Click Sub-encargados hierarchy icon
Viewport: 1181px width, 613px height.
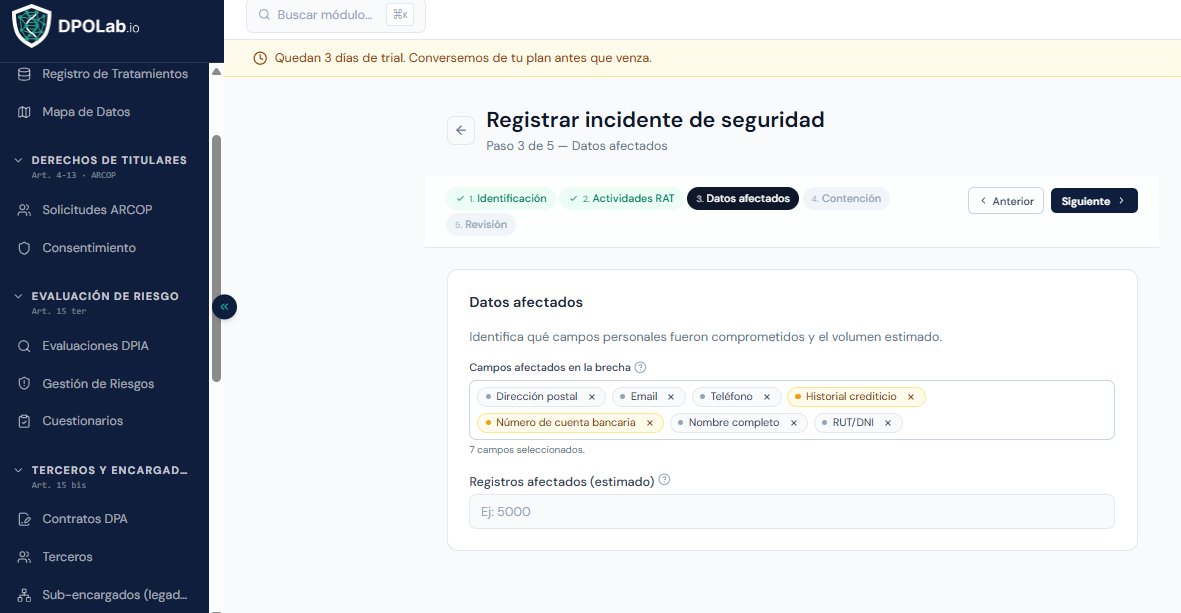24,595
